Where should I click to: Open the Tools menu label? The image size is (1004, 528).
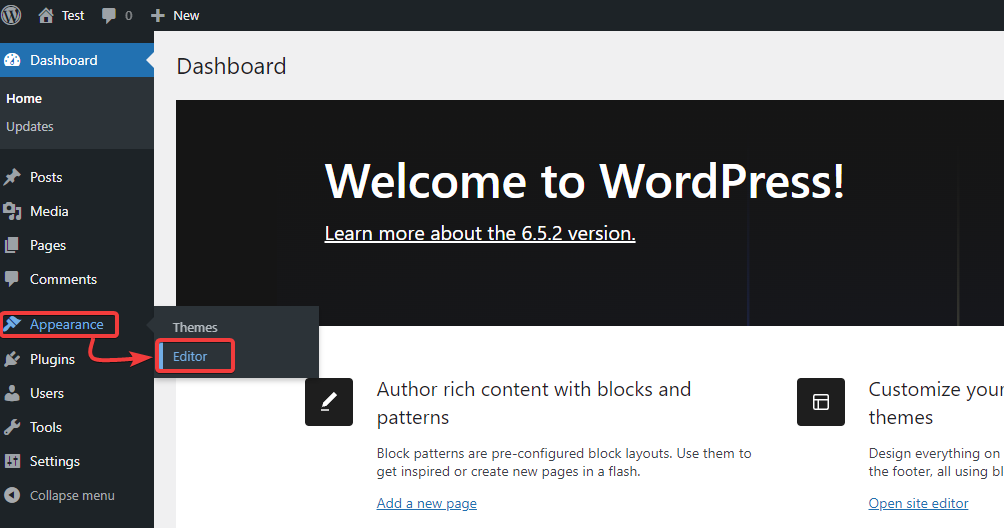[x=46, y=427]
